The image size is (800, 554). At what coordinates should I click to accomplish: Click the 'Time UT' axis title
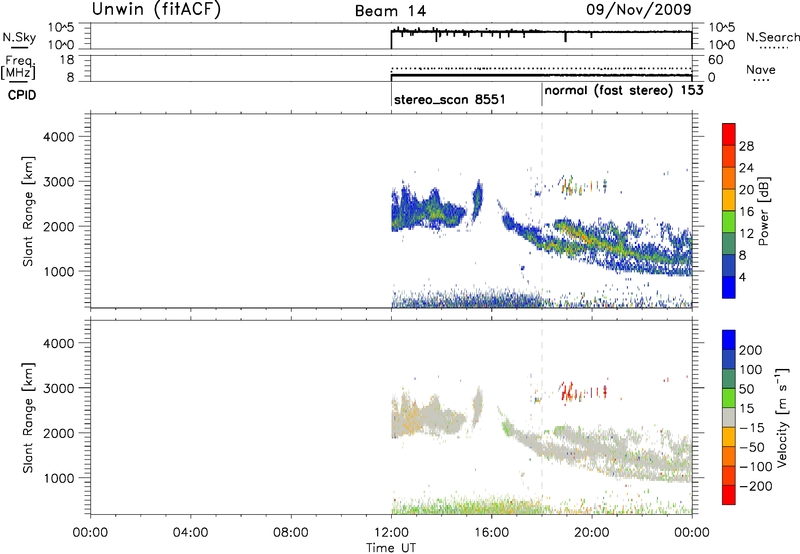pos(391,548)
